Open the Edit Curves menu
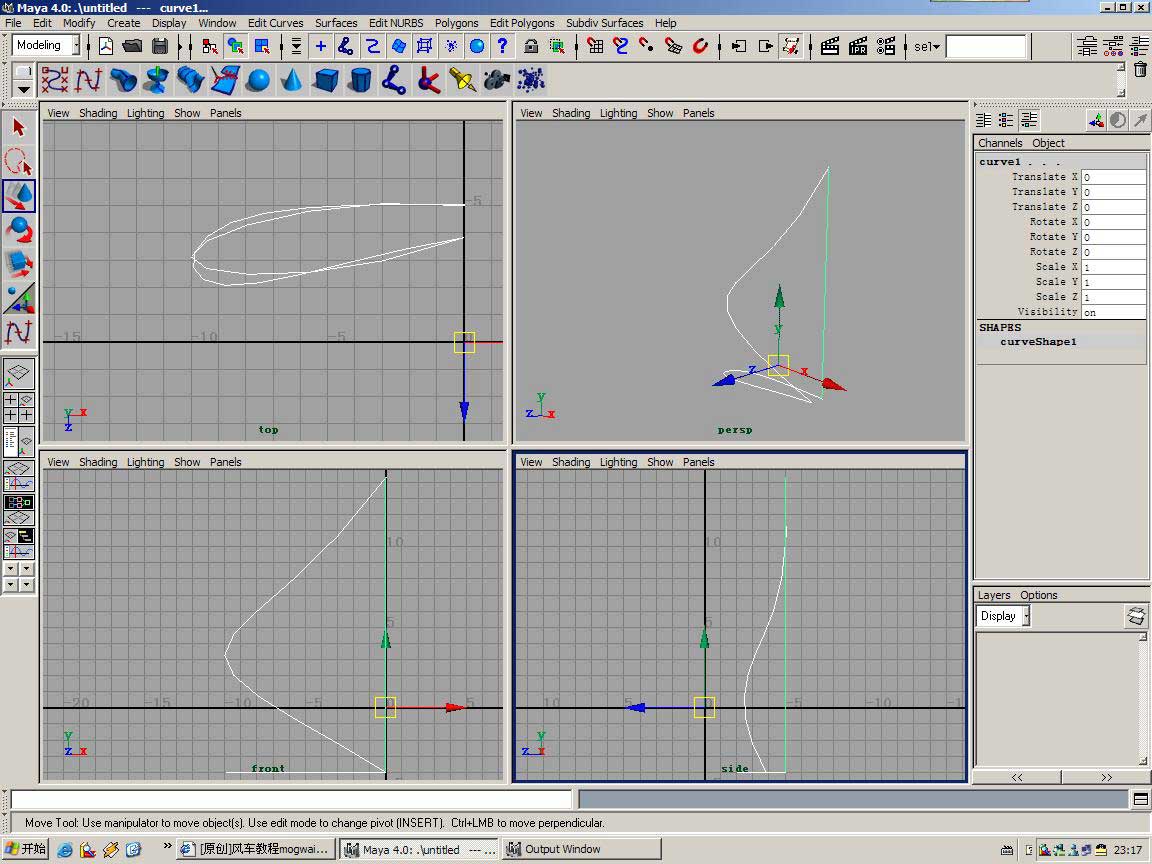Viewport: 1152px width, 864px height. pyautogui.click(x=275, y=23)
